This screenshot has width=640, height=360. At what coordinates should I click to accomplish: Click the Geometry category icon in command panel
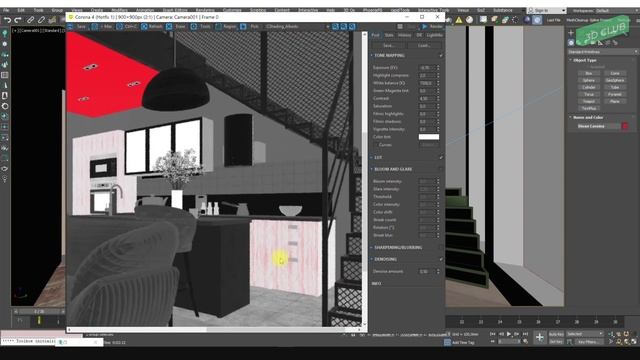pos(571,42)
